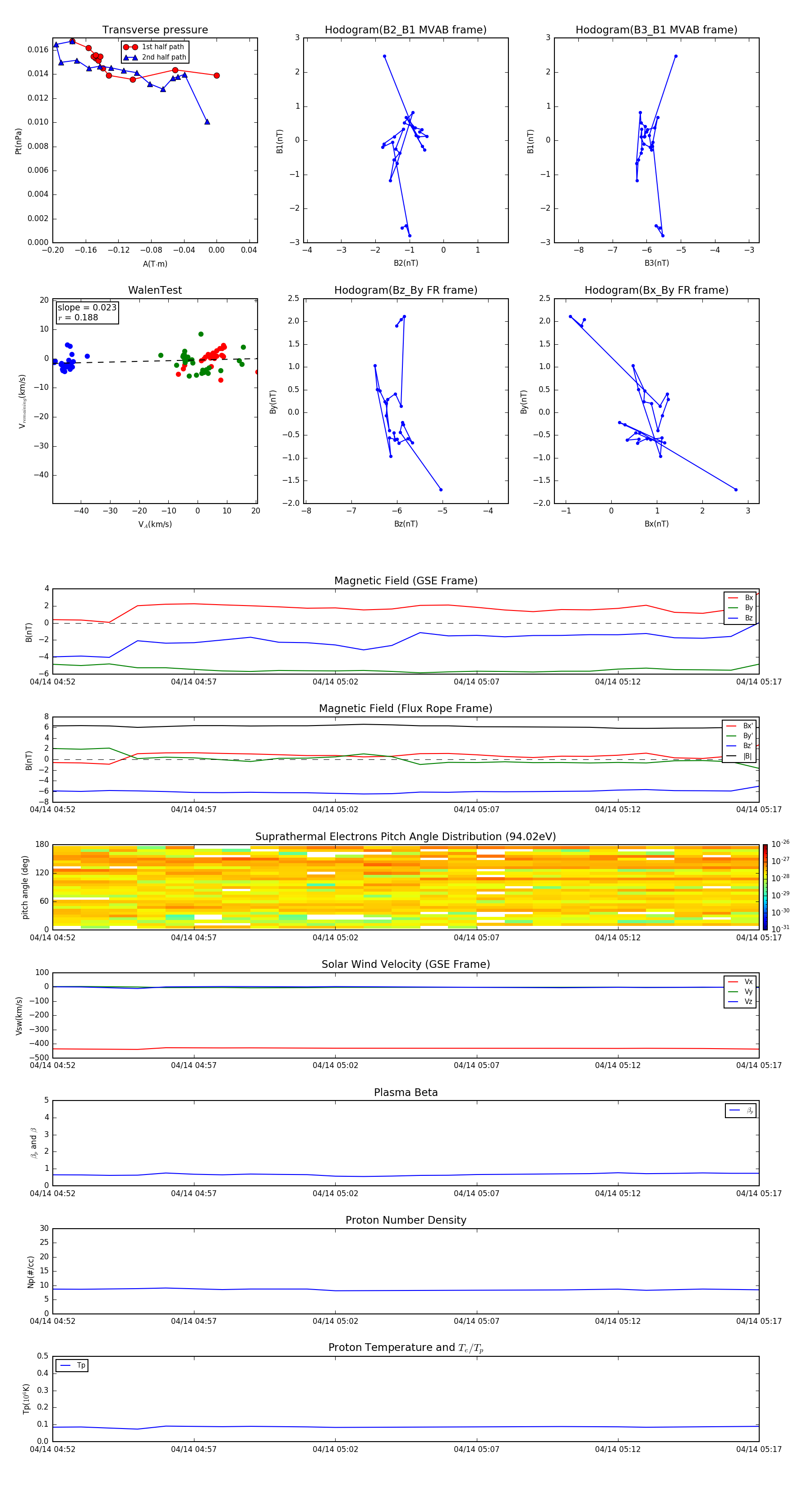
Task: Click the 'Hodogram(B3_B1 MVAB frame)' title
Action: click(x=656, y=30)
